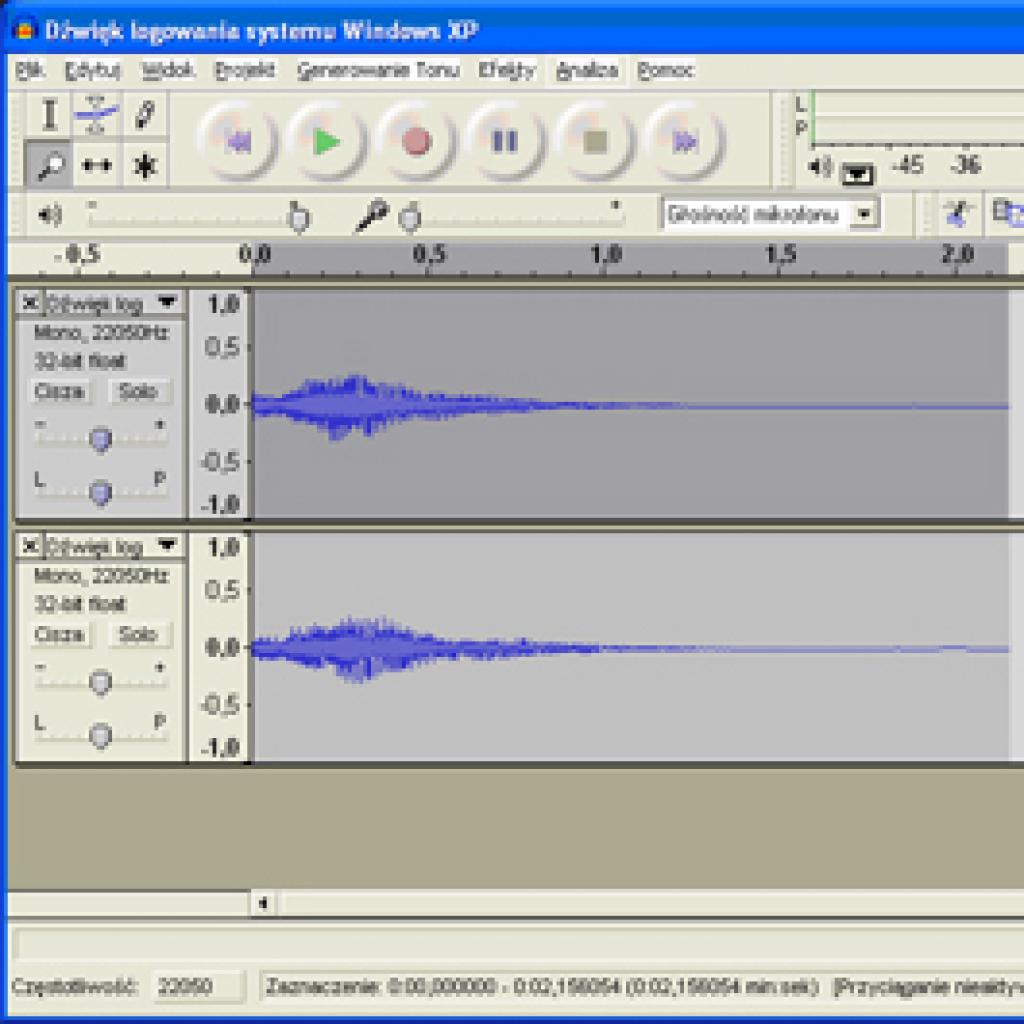Viewport: 1024px width, 1024px height.
Task: Select the Draw pencil tool
Action: pos(144,114)
